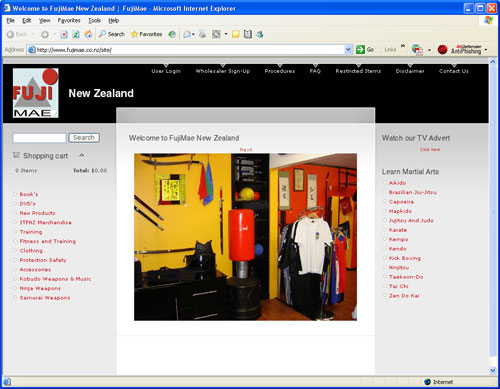500x389 pixels.
Task: Click the Mail envelope toolbar icon
Action: (x=187, y=34)
